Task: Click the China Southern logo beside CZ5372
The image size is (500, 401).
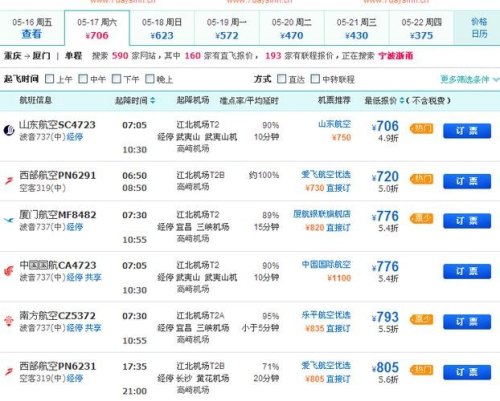Action: [x=9, y=321]
